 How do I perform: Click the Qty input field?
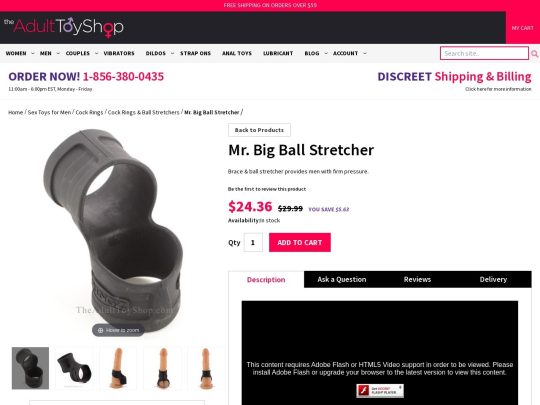click(253, 242)
